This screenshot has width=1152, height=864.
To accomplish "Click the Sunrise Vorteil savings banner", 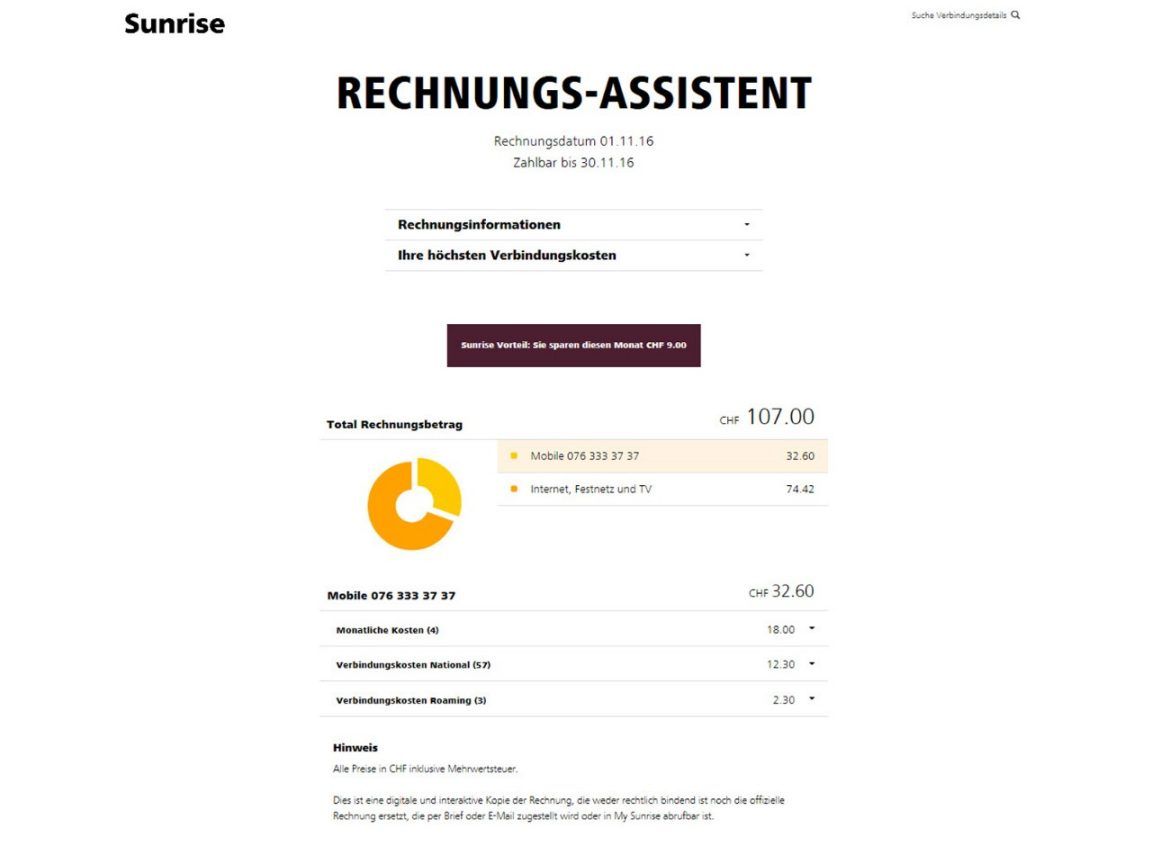I will pos(573,345).
